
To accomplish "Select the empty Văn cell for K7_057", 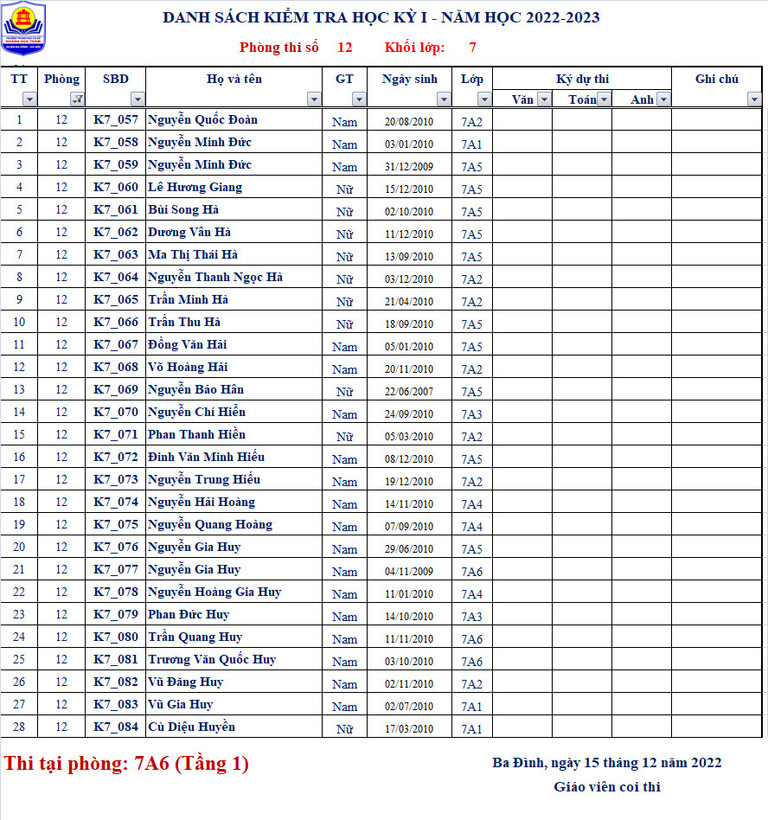I will [522, 120].
